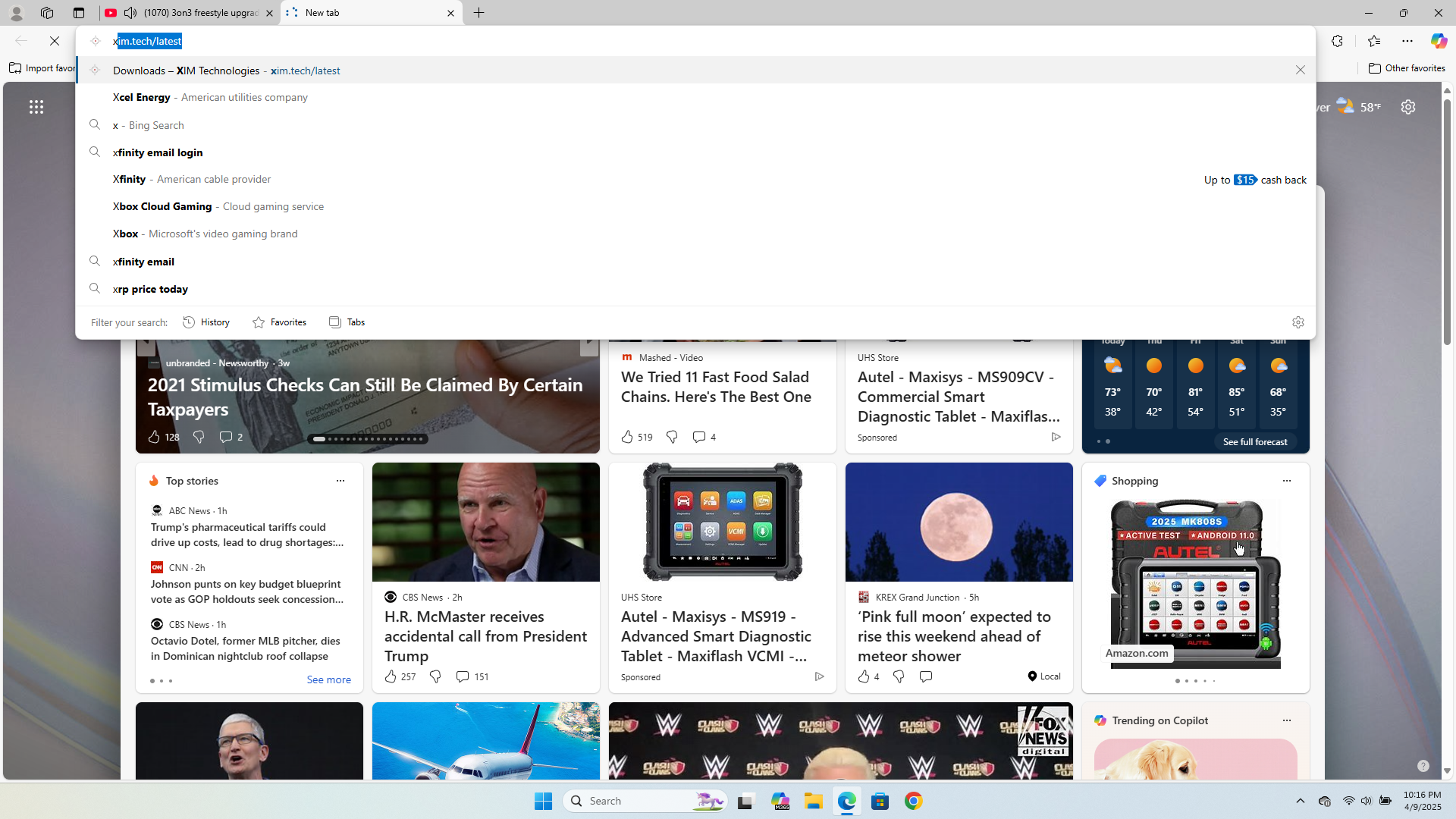
Task: Remove the XIM Technologies suggestion
Action: (x=1301, y=70)
